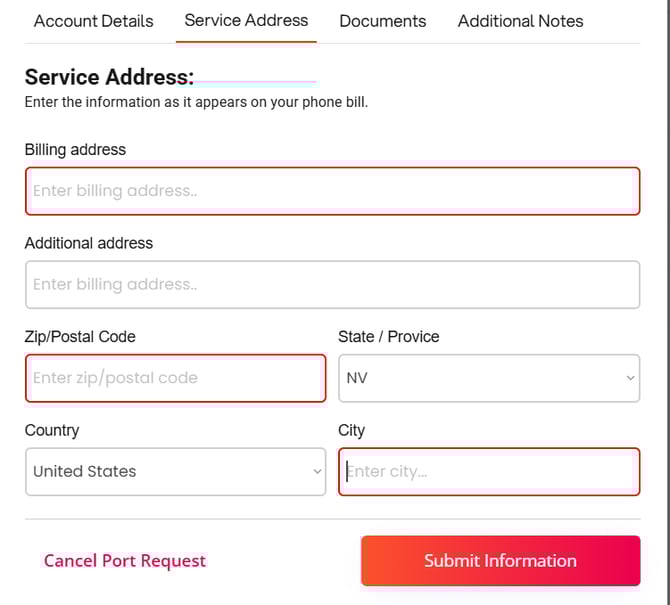Image resolution: width=670 pixels, height=605 pixels.
Task: Select the Service Address tab
Action: click(x=246, y=20)
